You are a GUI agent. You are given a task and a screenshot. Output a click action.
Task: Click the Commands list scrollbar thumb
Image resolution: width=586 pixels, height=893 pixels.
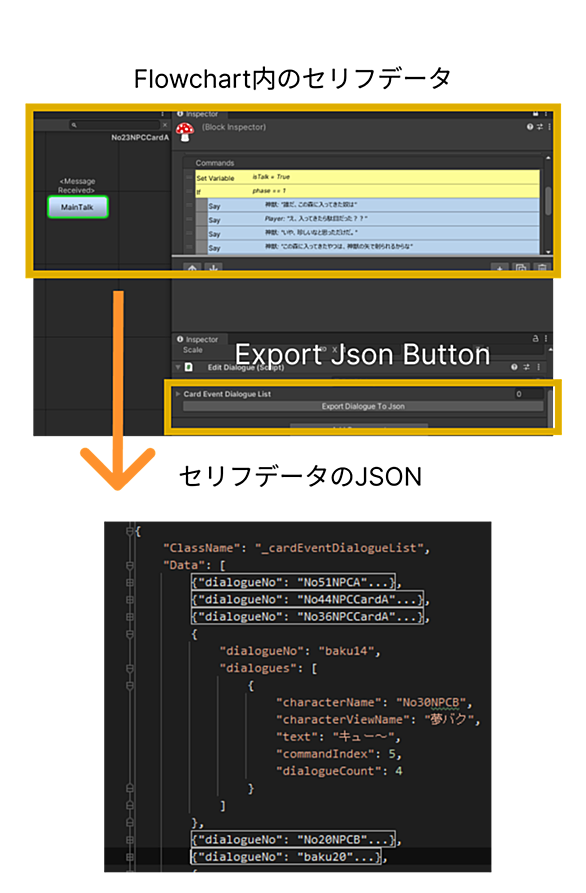tap(548, 200)
